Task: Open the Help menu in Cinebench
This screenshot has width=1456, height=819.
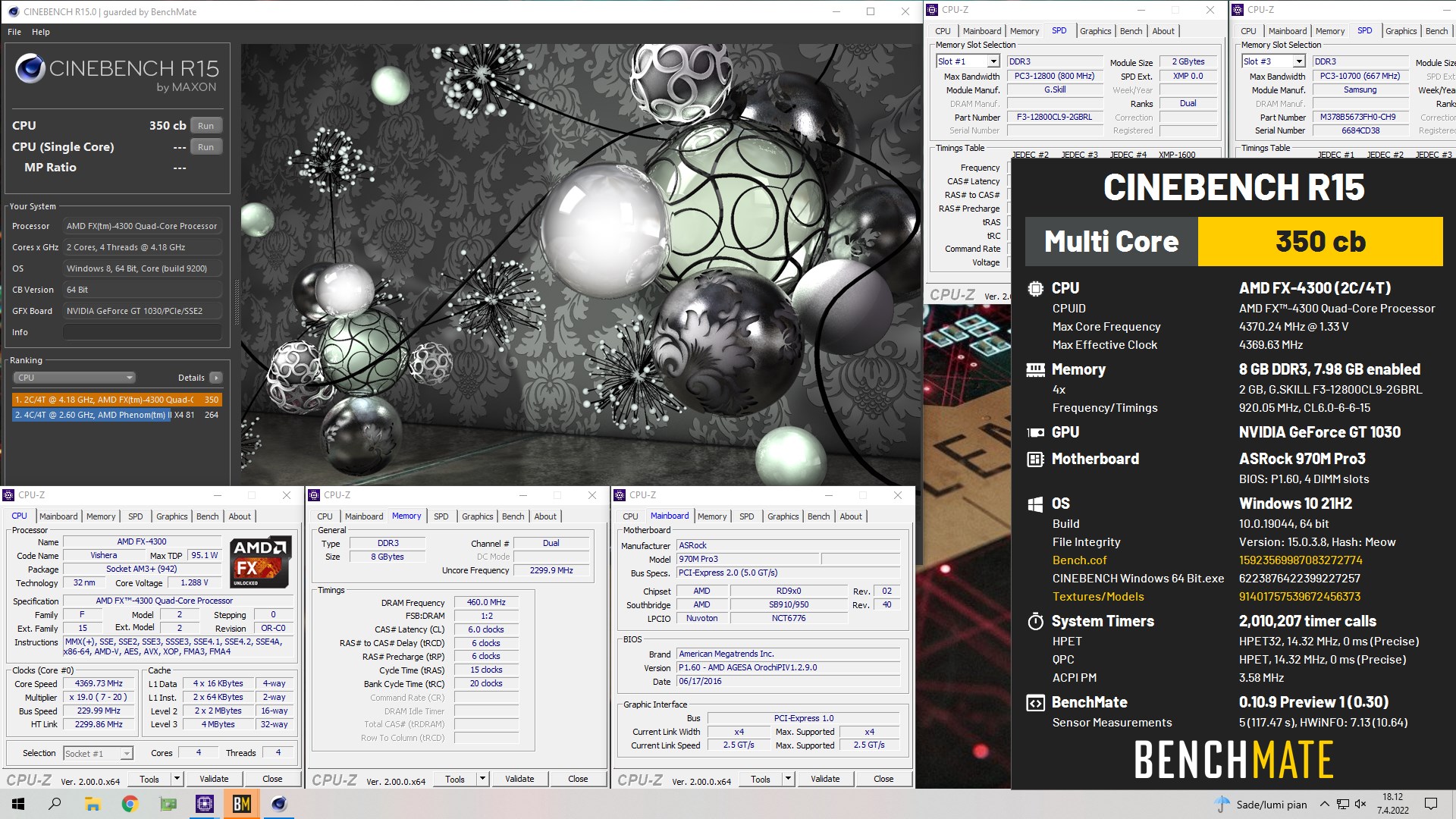Action: pos(41,32)
